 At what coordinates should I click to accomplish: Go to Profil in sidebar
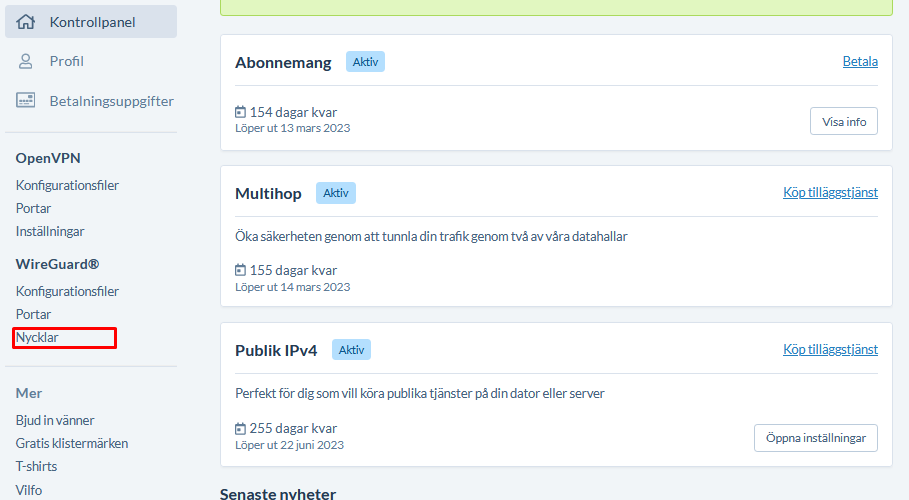tap(67, 61)
